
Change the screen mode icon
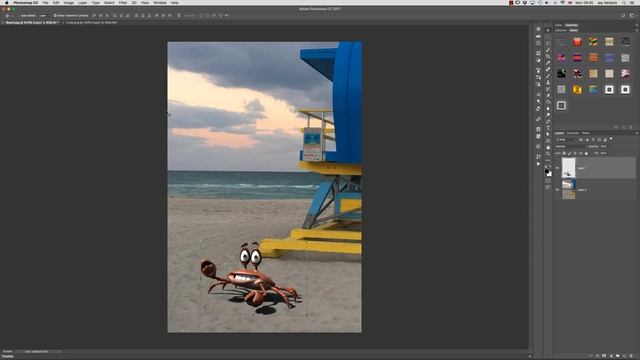548,187
